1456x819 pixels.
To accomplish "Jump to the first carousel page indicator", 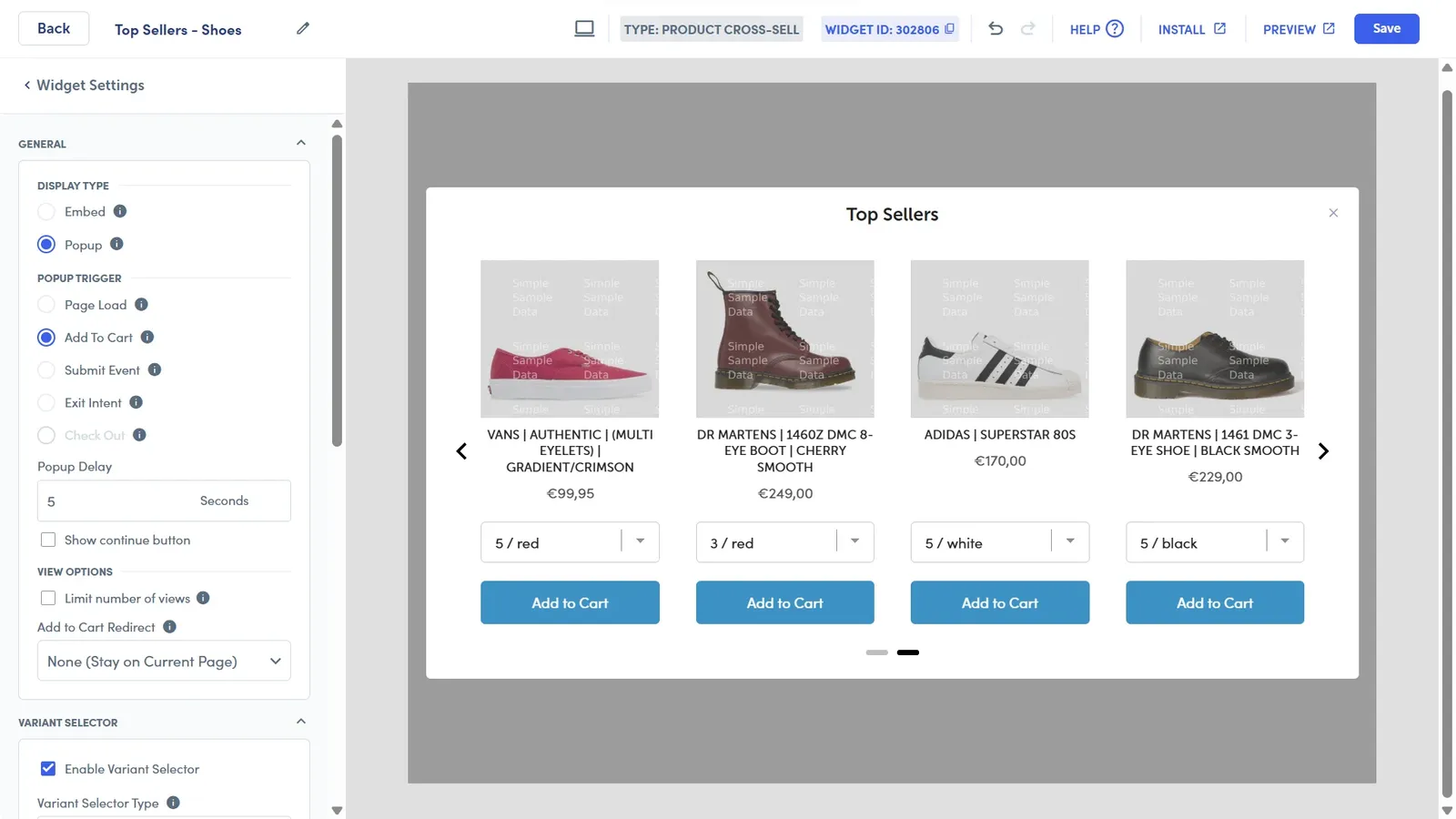I will pyautogui.click(x=877, y=652).
